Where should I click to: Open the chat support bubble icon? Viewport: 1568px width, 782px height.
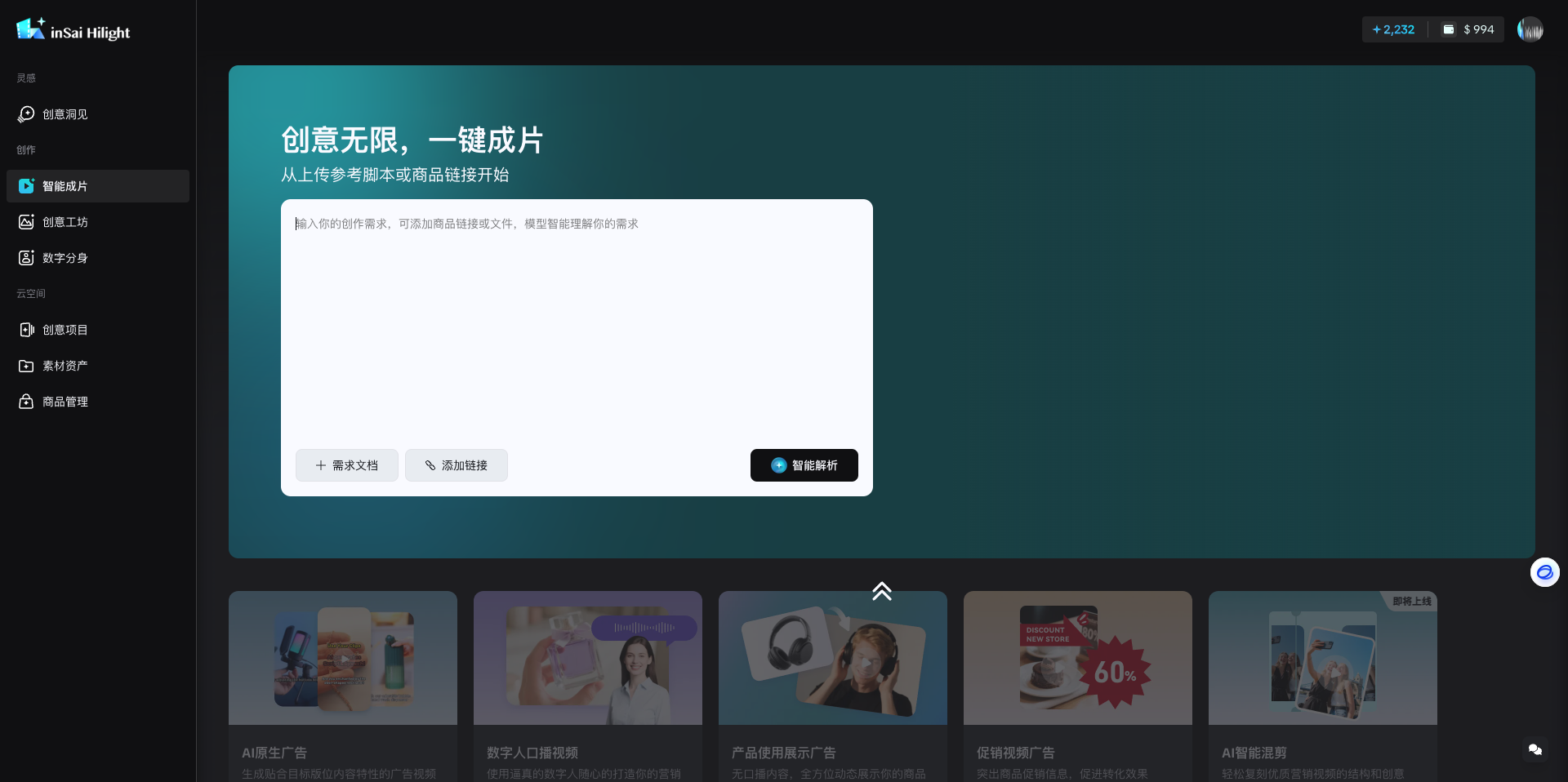1535,749
